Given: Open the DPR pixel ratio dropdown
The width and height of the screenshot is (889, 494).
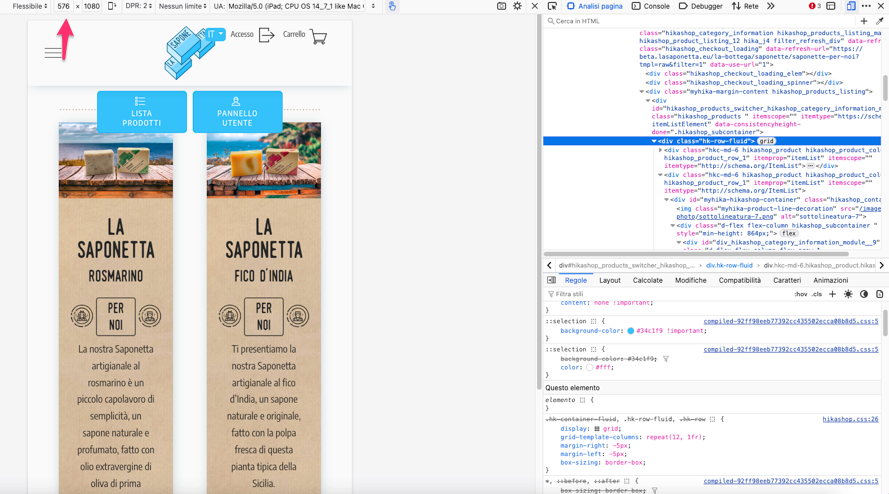Looking at the screenshot, I should tap(139, 6).
